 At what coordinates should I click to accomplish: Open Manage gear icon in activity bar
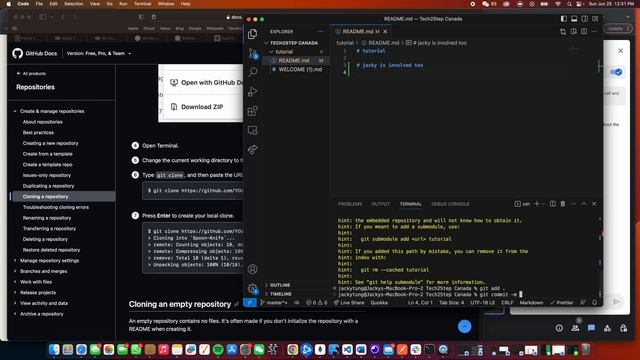[253, 289]
